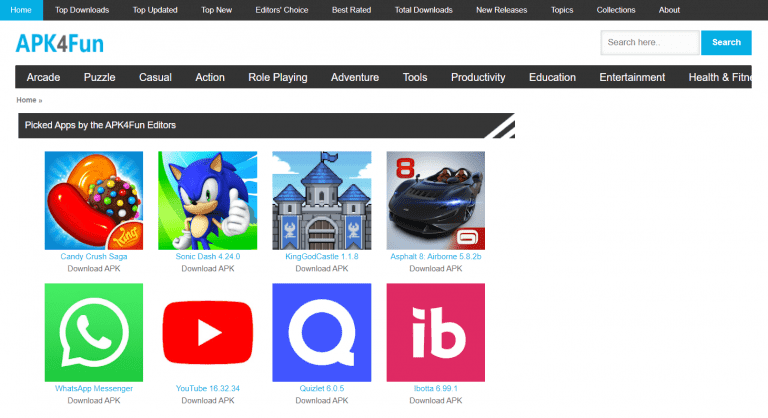Click the APK4Fun site logo
This screenshot has width=768, height=418.
click(59, 44)
